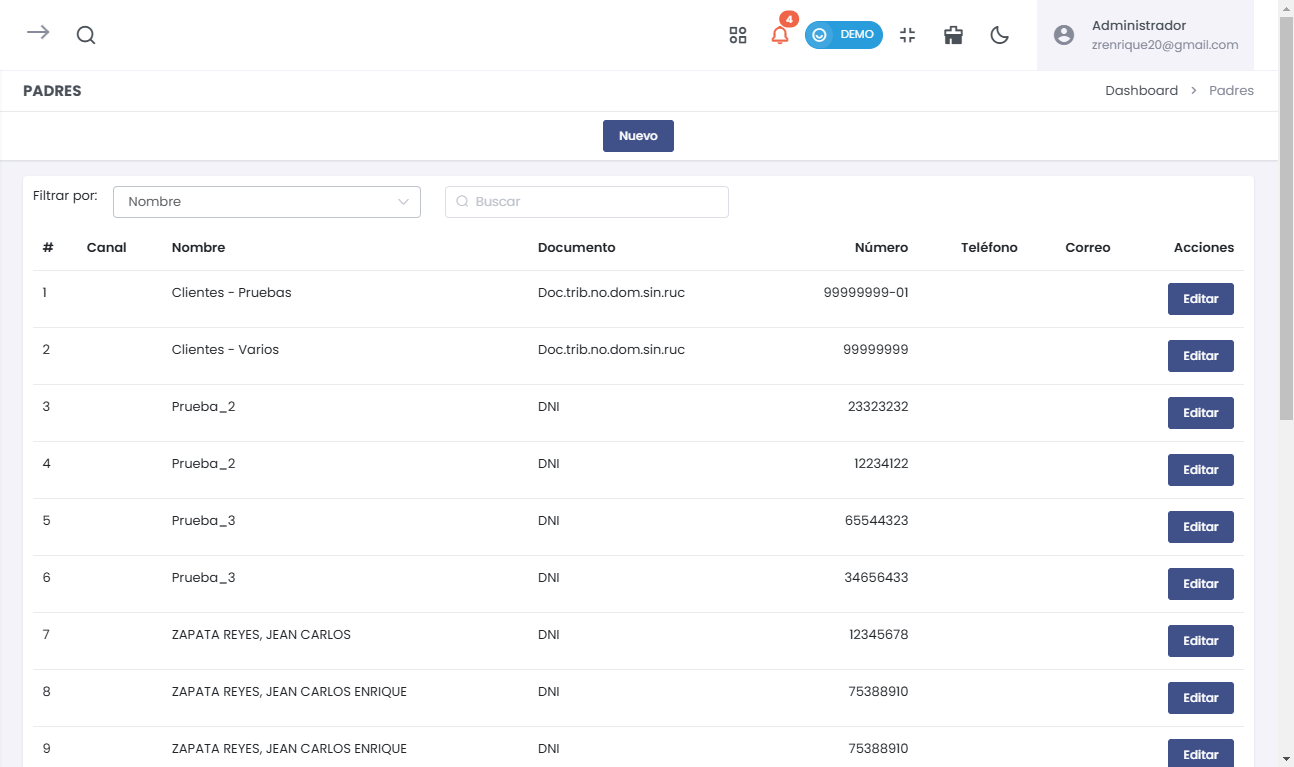Edit the Clientes - Pruebas row
Screen dimensions: 1294x767
point(1200,299)
